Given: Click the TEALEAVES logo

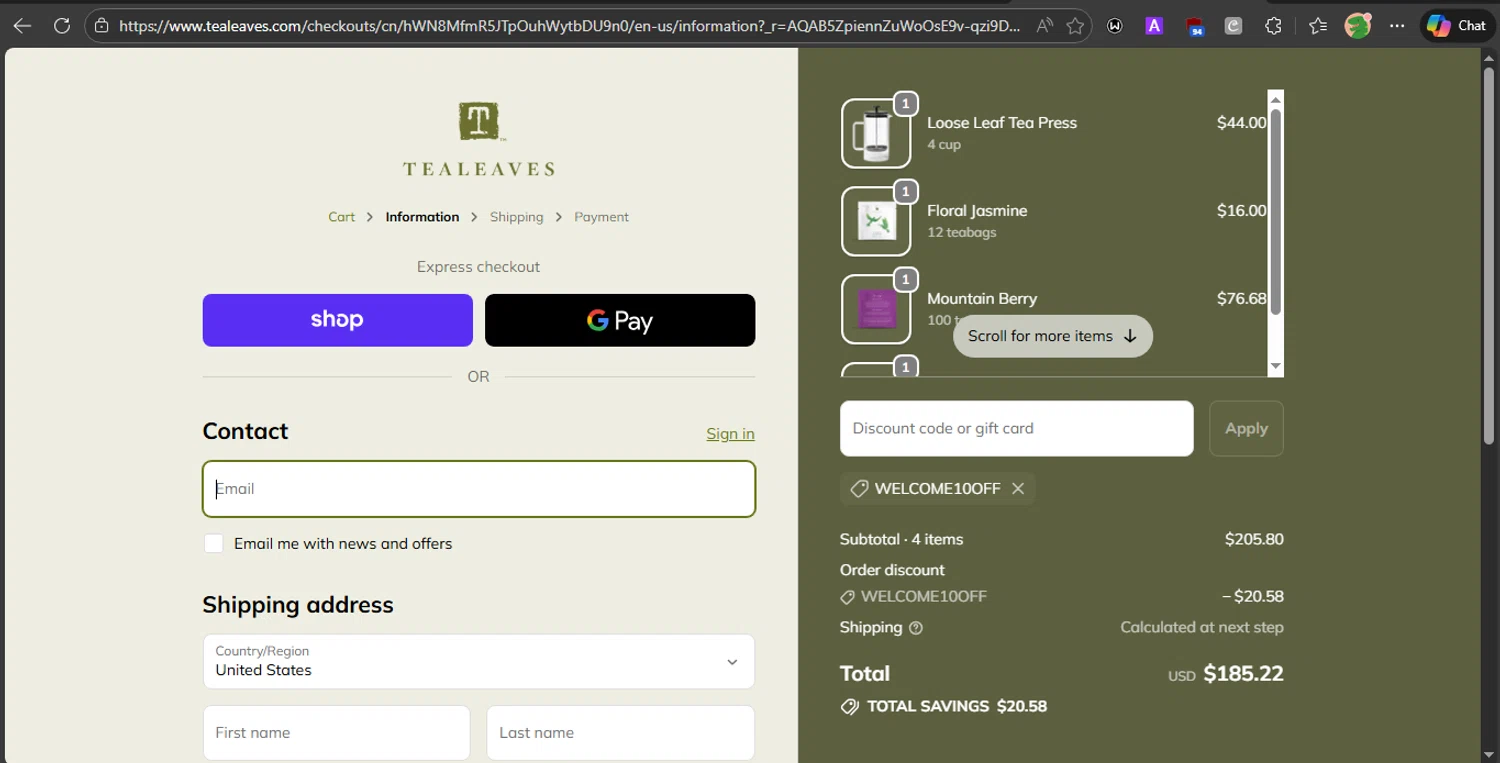Looking at the screenshot, I should 479,139.
